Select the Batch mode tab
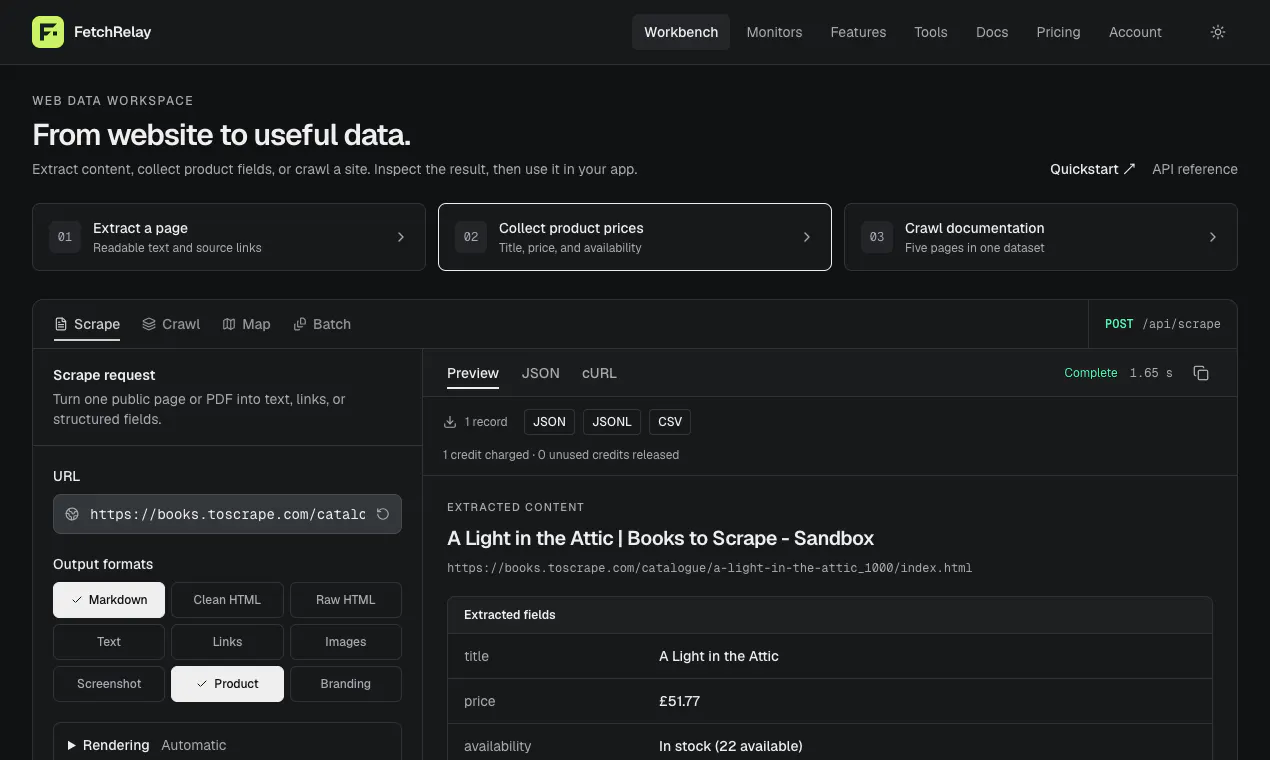 321,324
